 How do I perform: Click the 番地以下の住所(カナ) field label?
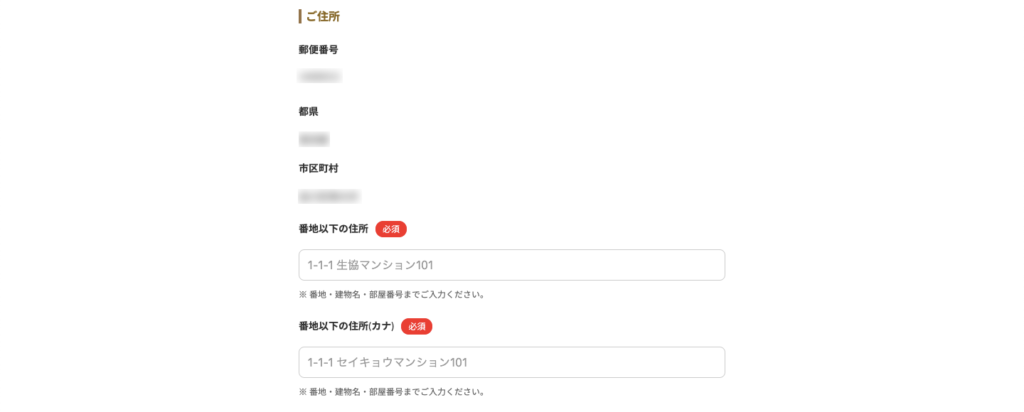(347, 326)
